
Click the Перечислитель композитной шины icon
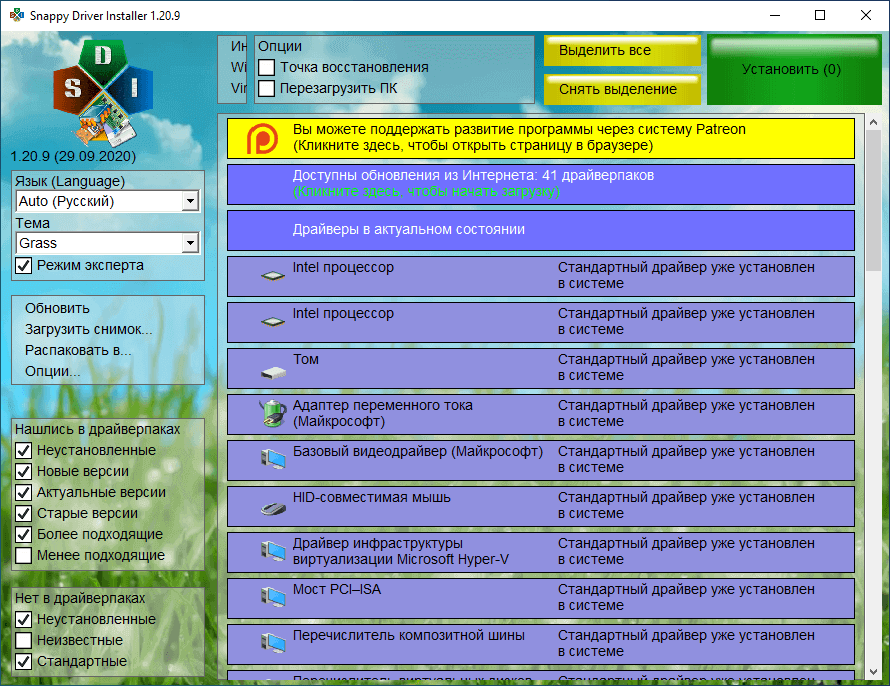(x=273, y=642)
